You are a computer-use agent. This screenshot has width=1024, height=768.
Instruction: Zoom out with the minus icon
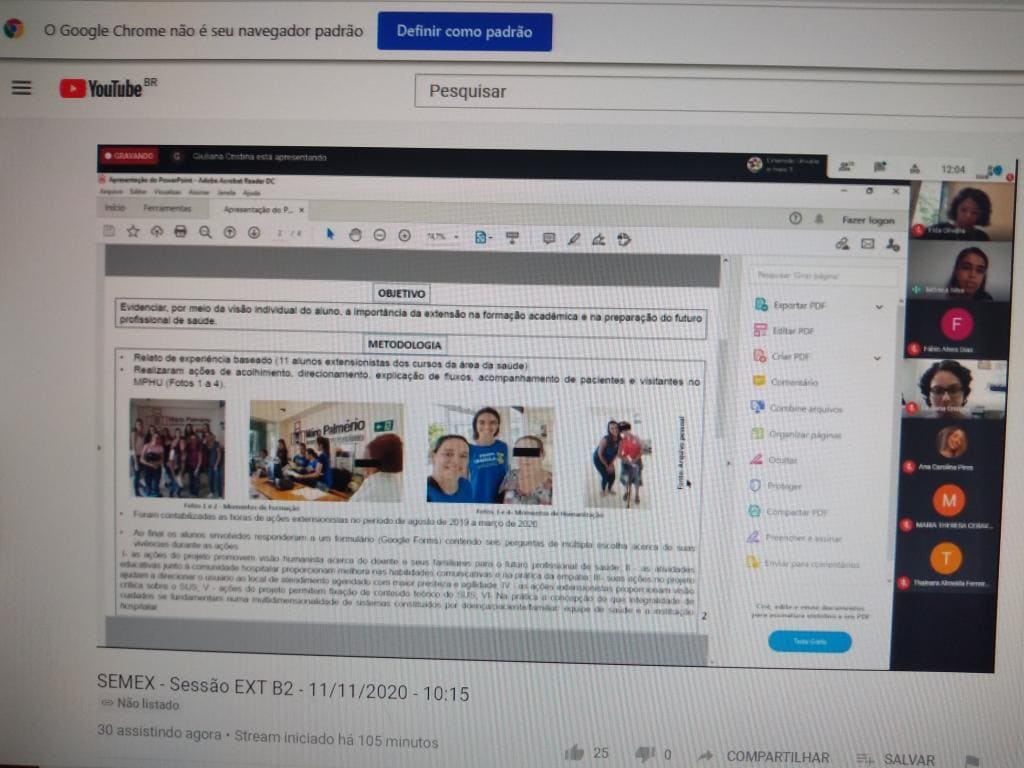tap(379, 235)
